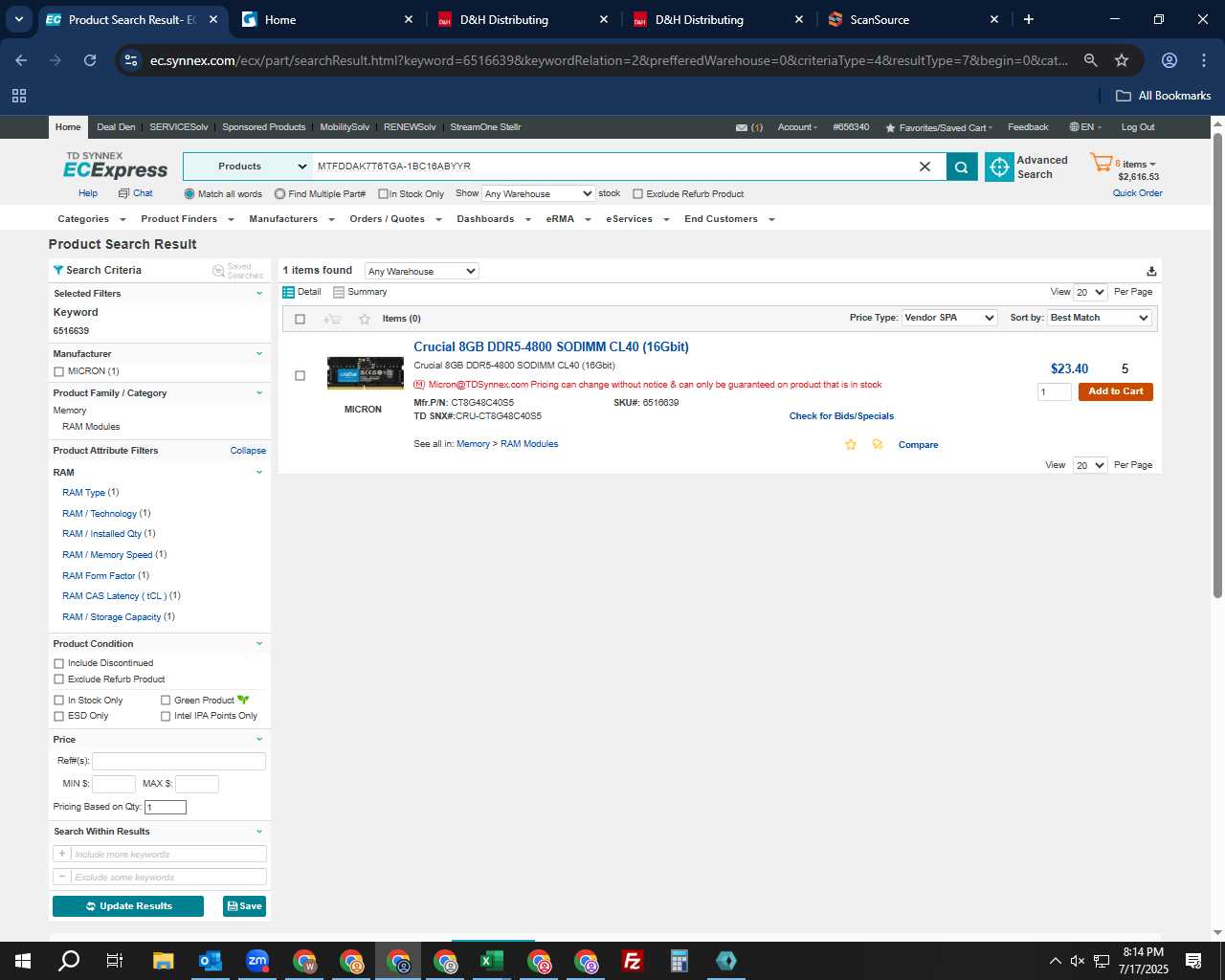Open Manufacturers menu
This screenshot has width=1225, height=980.
click(x=291, y=219)
